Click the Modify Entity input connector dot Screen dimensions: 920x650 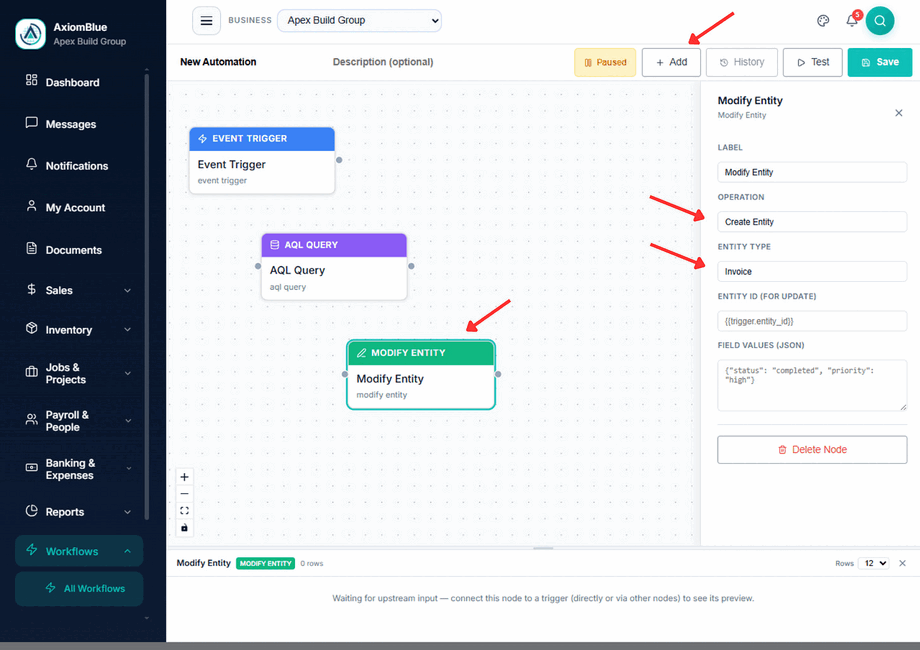345,374
